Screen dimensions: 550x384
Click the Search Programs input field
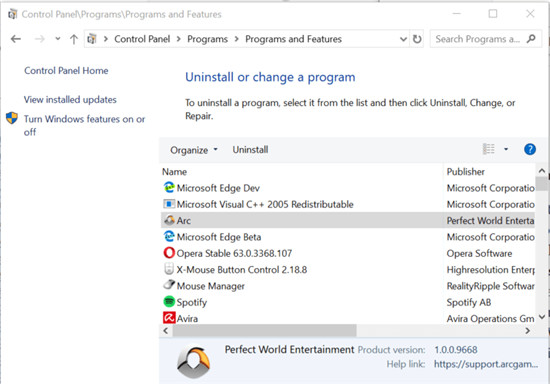pyautogui.click(x=477, y=39)
